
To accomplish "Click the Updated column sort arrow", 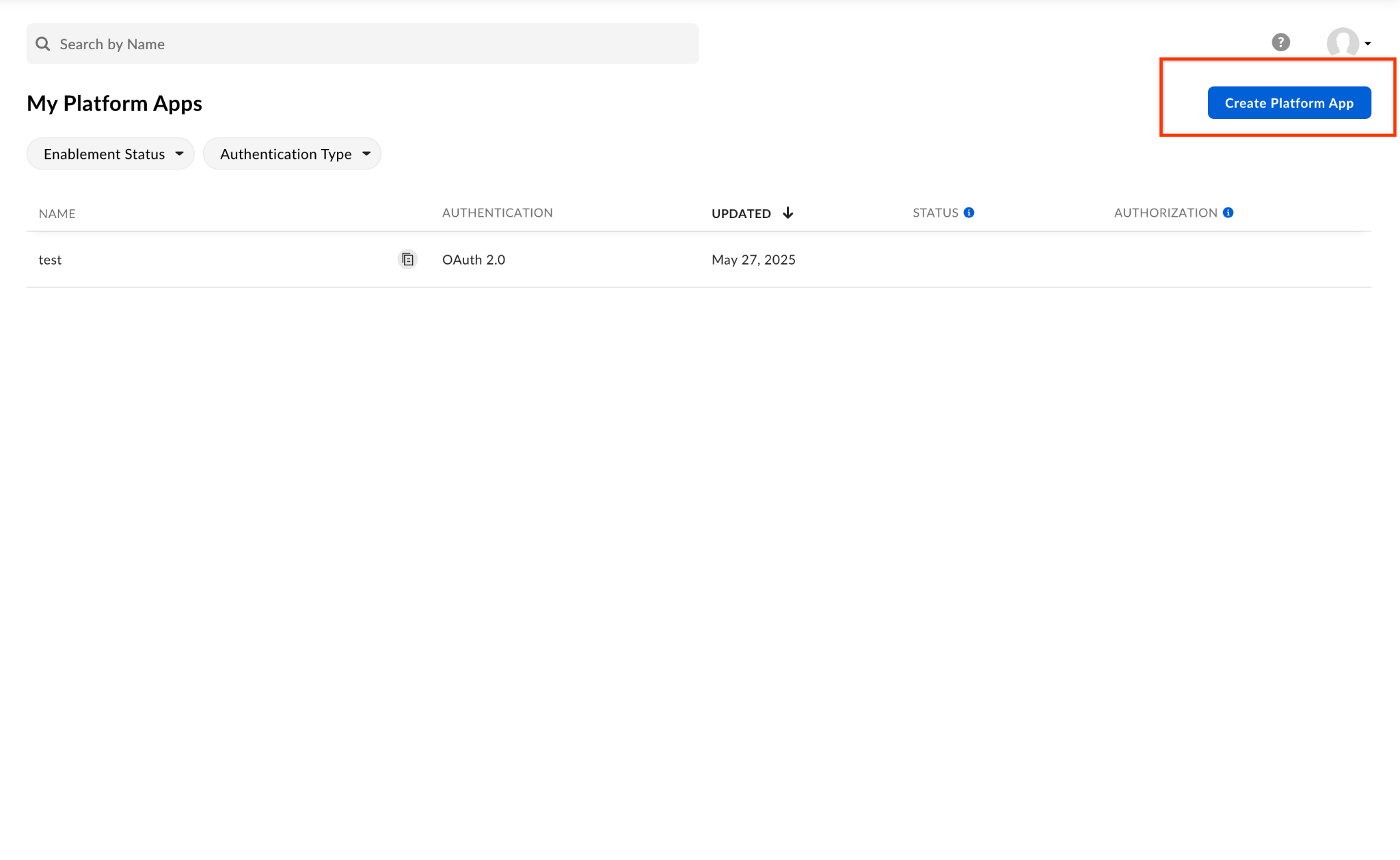I will click(789, 213).
